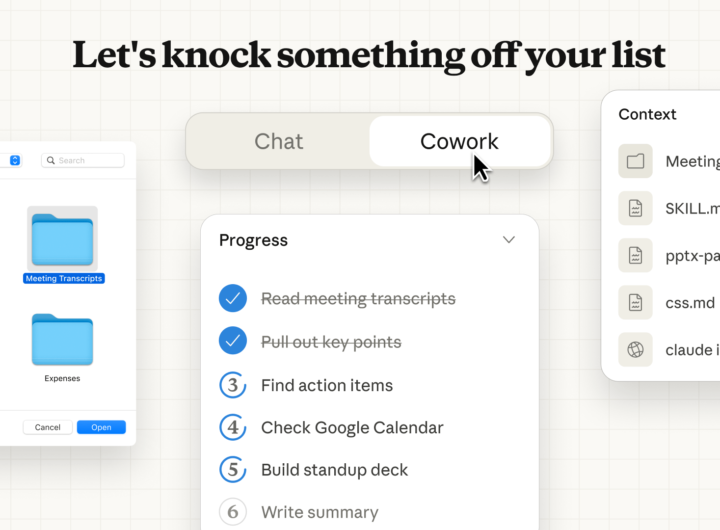Click the folder icon in Context panel
Image resolution: width=720 pixels, height=530 pixels.
pyautogui.click(x=635, y=161)
